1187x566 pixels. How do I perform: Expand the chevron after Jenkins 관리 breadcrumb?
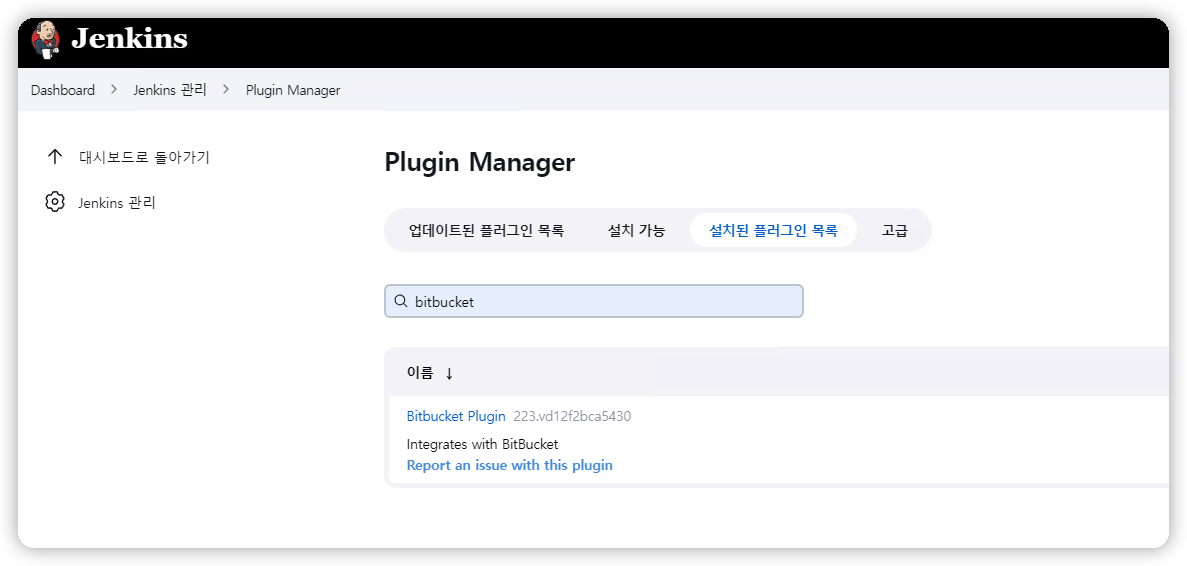pos(226,89)
